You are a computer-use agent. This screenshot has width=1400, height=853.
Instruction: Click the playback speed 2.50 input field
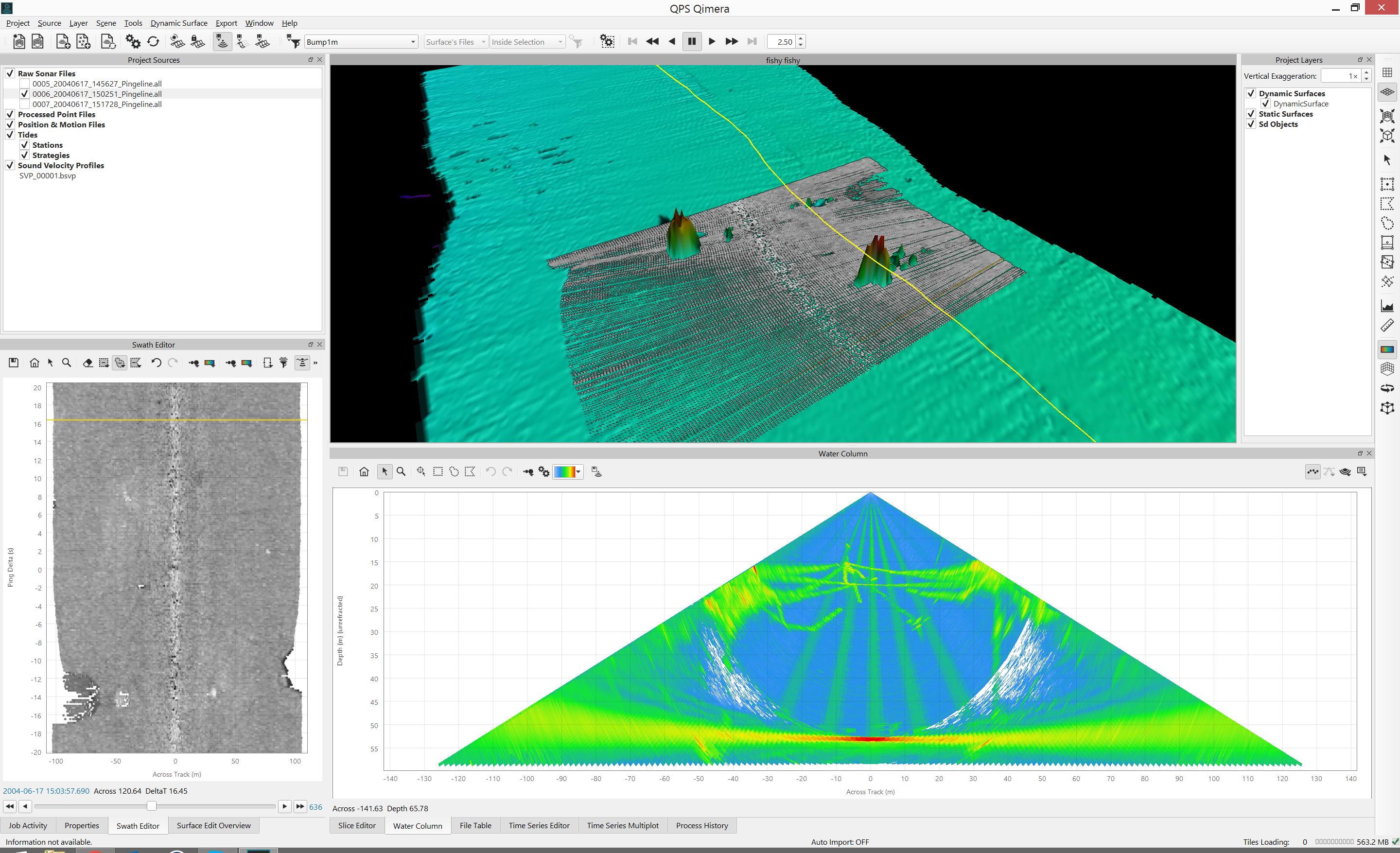pyautogui.click(x=781, y=41)
